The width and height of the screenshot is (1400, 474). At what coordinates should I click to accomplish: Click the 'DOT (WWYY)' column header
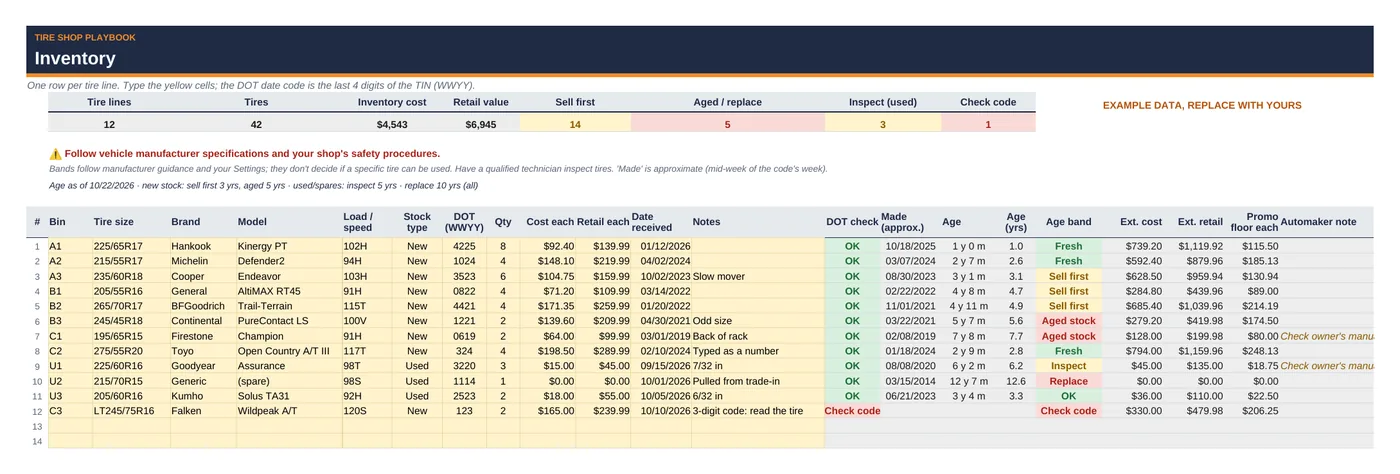point(464,222)
